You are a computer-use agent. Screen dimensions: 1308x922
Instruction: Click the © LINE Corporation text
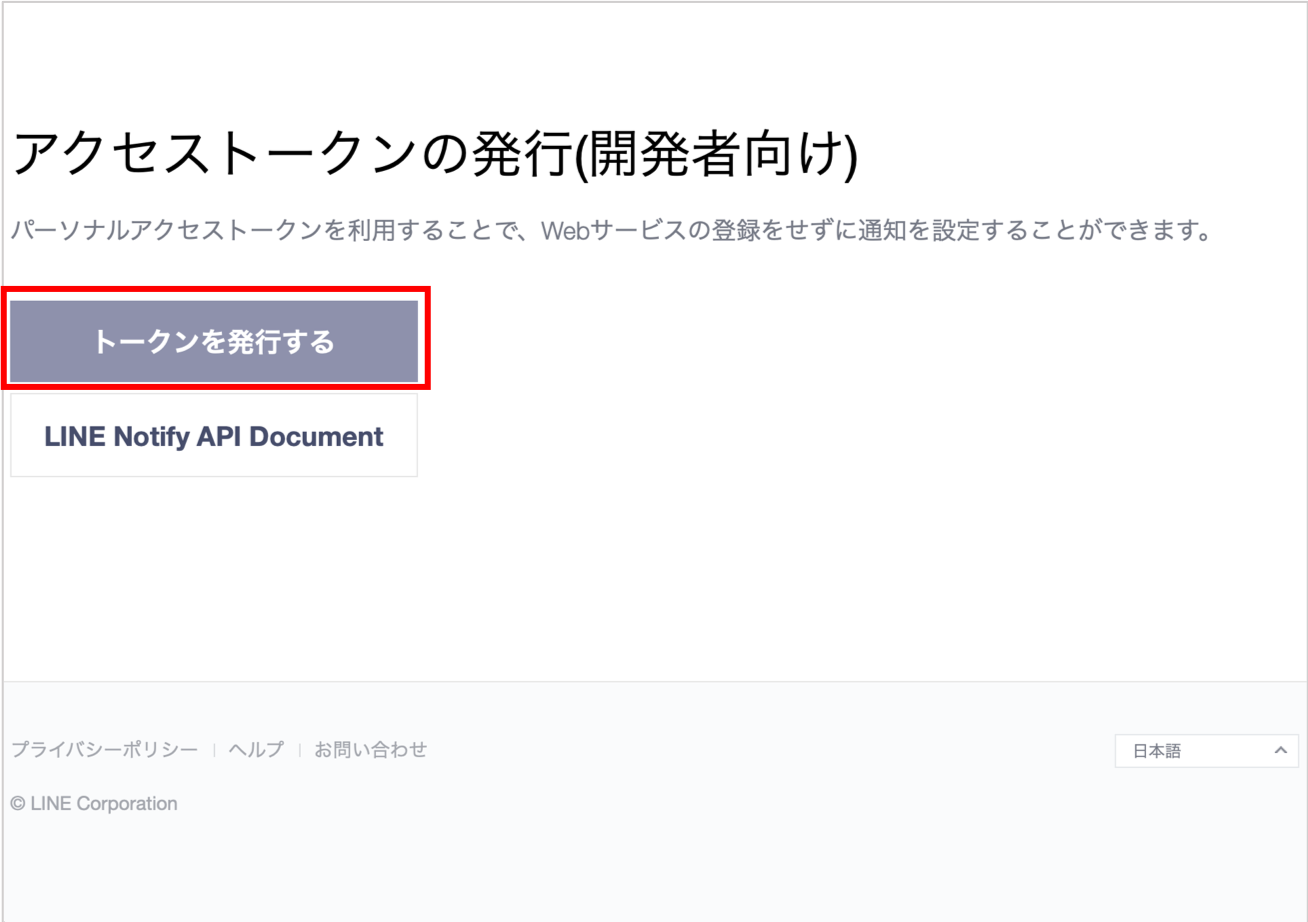tap(93, 802)
